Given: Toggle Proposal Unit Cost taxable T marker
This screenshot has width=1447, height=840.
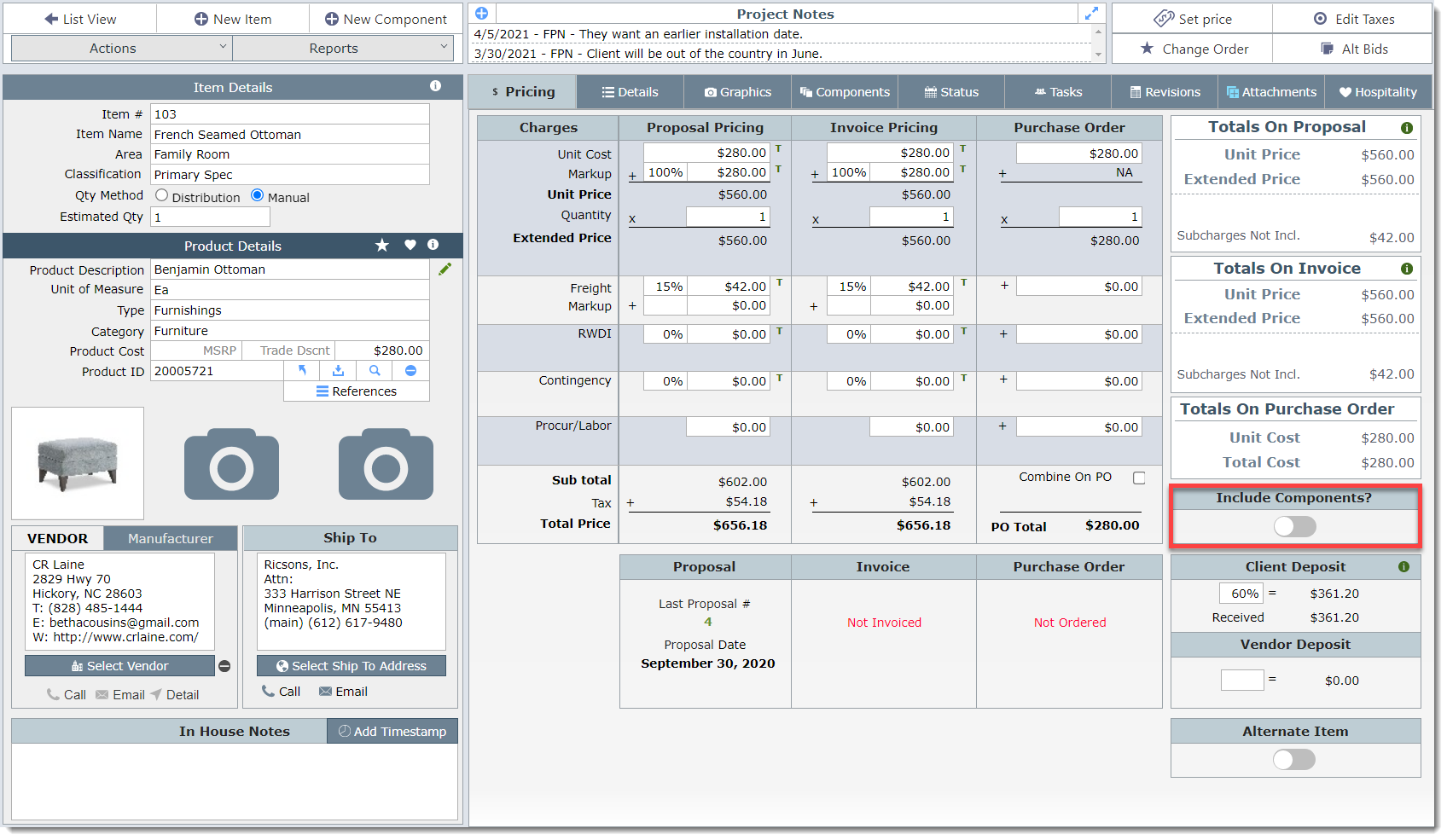Looking at the screenshot, I should [778, 148].
